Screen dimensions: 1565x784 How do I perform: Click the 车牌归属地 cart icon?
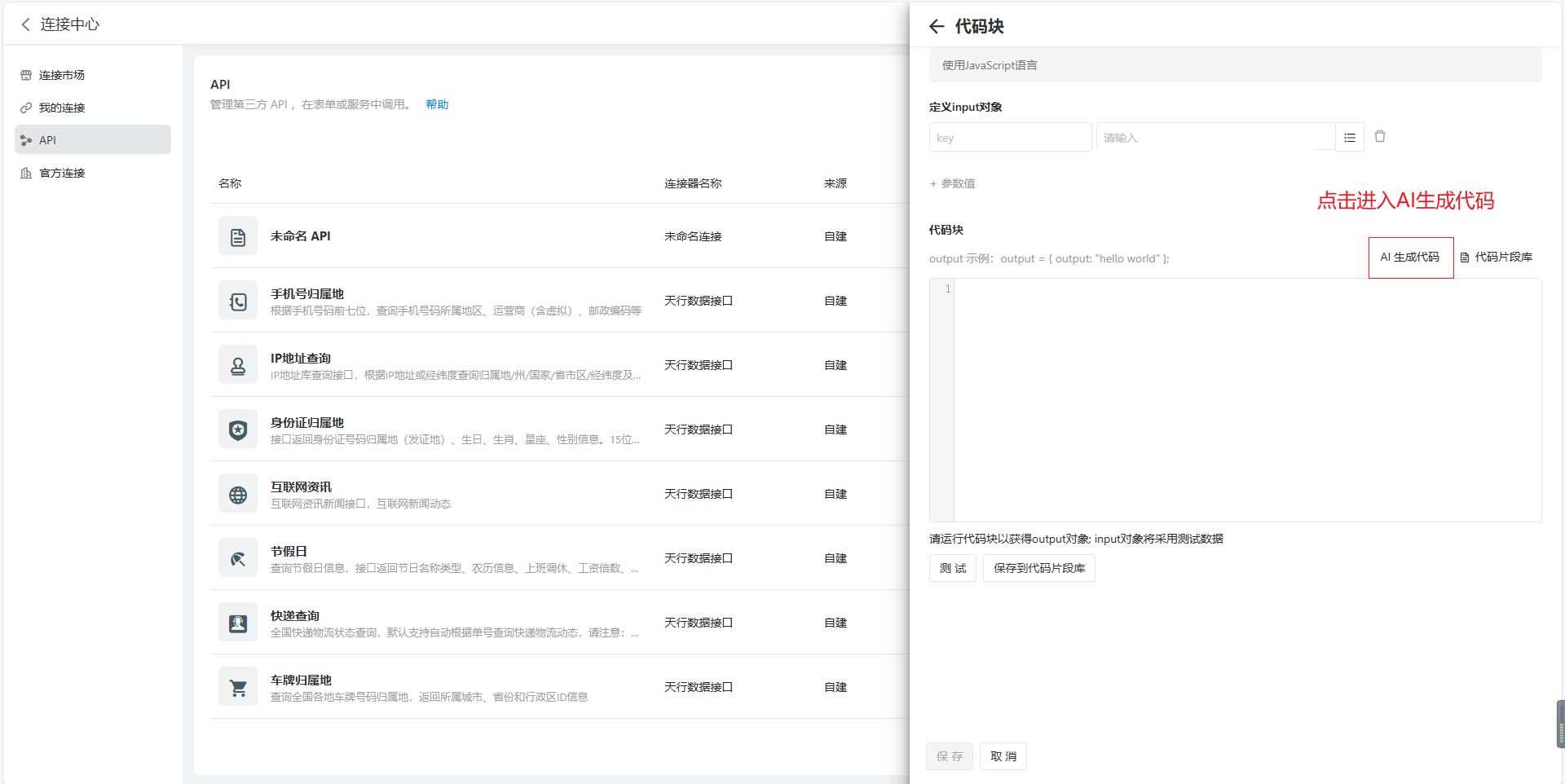coord(238,688)
